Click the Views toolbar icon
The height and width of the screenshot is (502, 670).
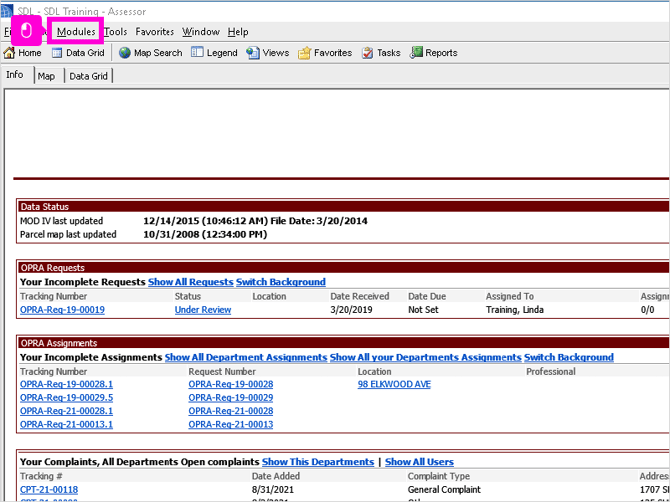pyautogui.click(x=253, y=53)
